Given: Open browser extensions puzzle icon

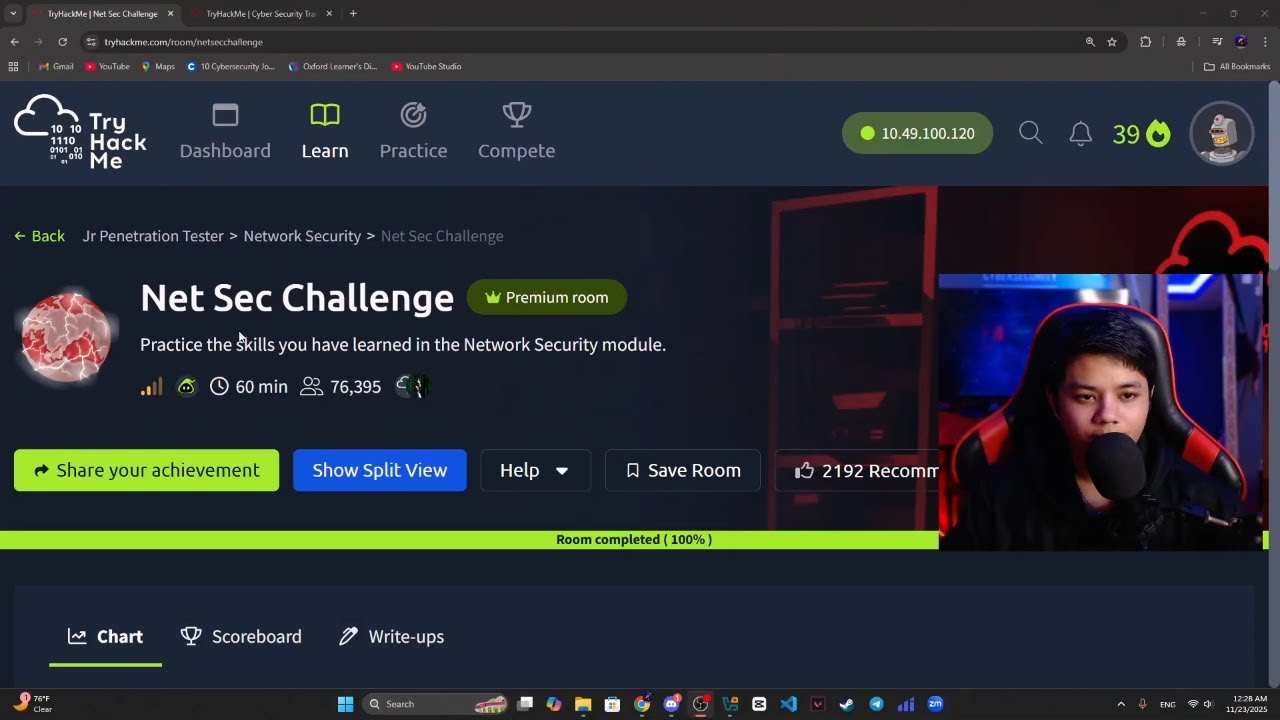Looking at the screenshot, I should coord(1146,42).
